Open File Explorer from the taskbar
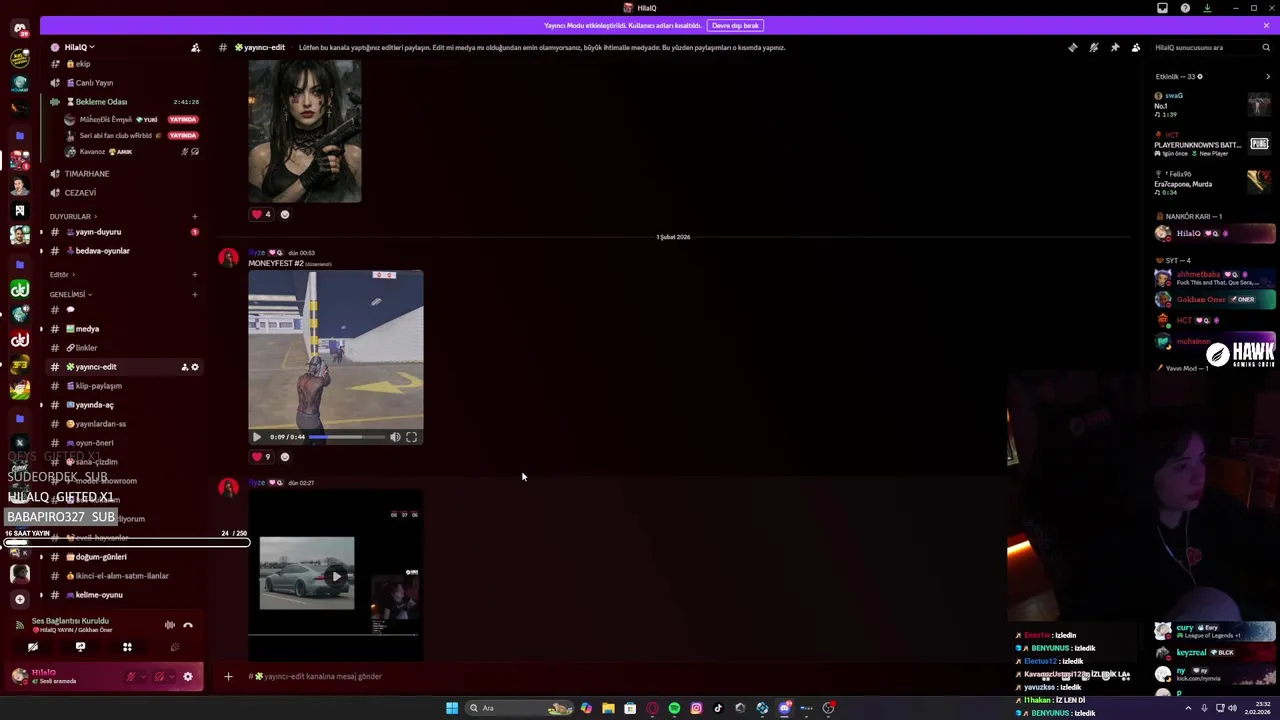The width and height of the screenshot is (1280, 720). click(x=608, y=708)
